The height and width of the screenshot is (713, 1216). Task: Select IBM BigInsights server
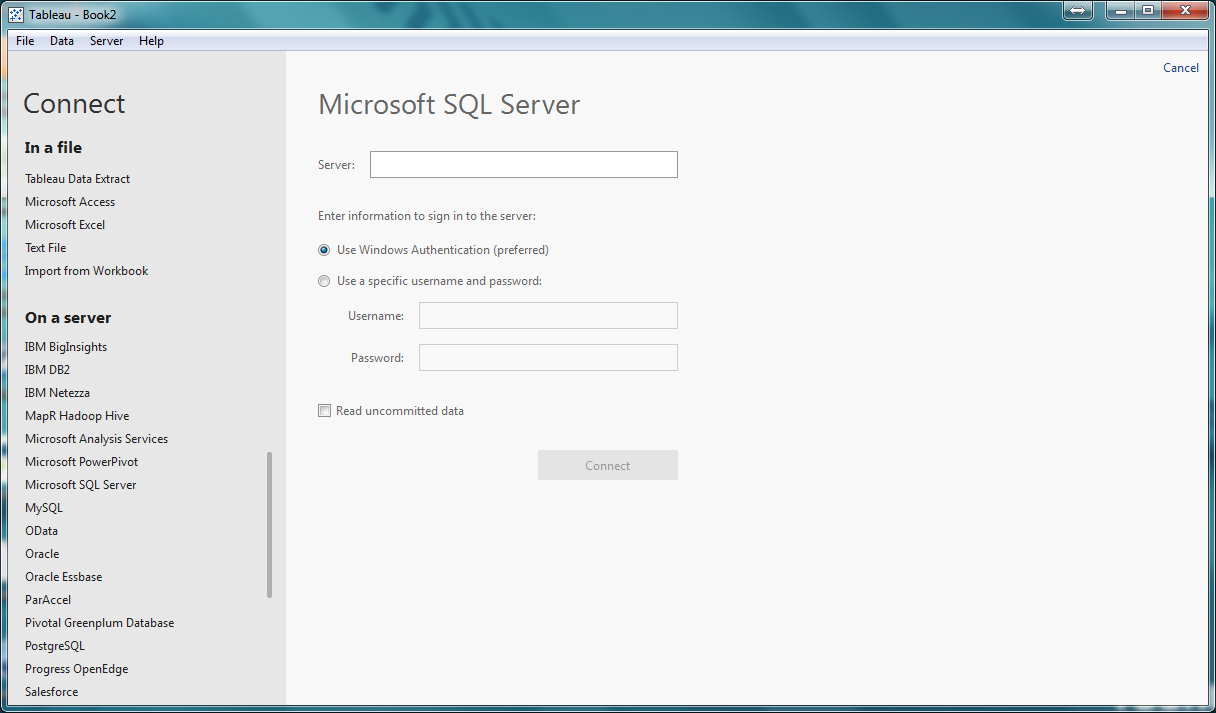click(66, 347)
